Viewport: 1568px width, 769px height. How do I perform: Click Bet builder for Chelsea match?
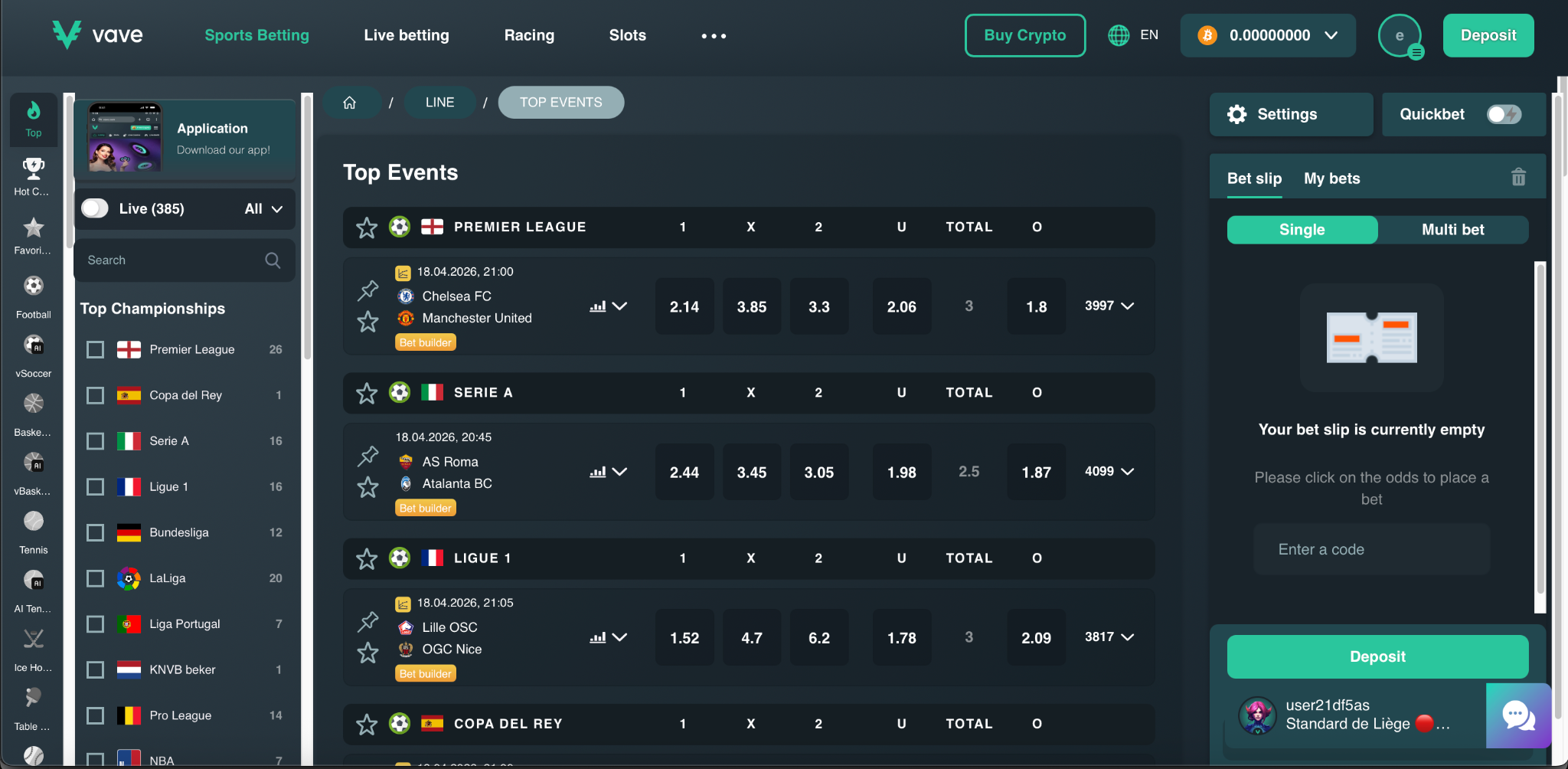click(x=426, y=342)
